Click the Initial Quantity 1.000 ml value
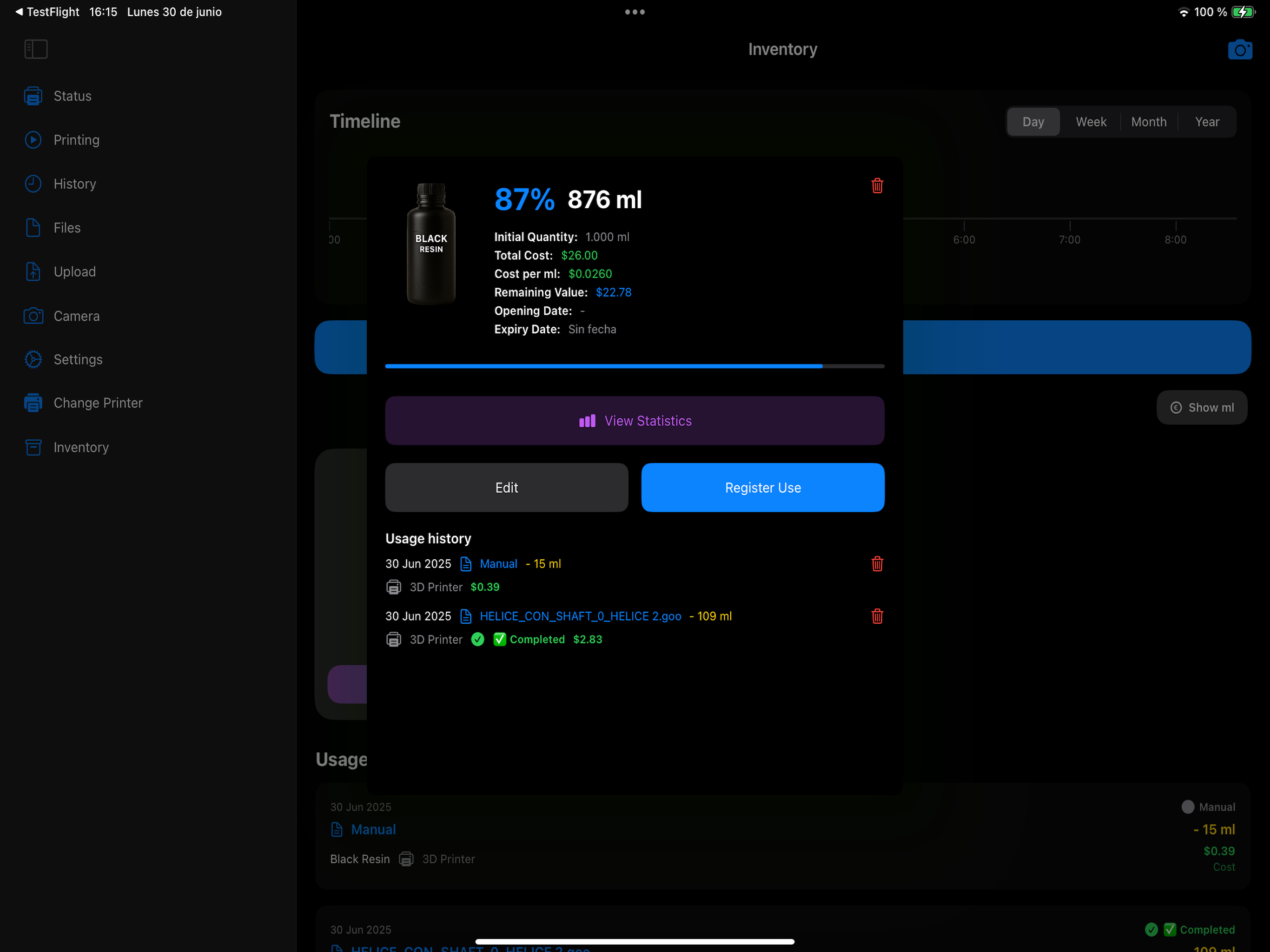Screen dimensions: 1270x952 pos(607,237)
